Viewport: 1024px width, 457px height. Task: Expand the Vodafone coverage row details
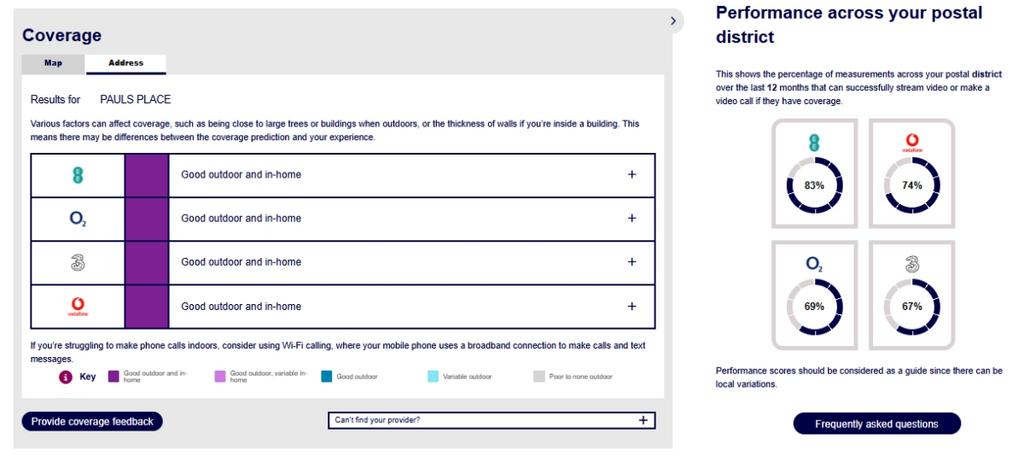point(632,306)
